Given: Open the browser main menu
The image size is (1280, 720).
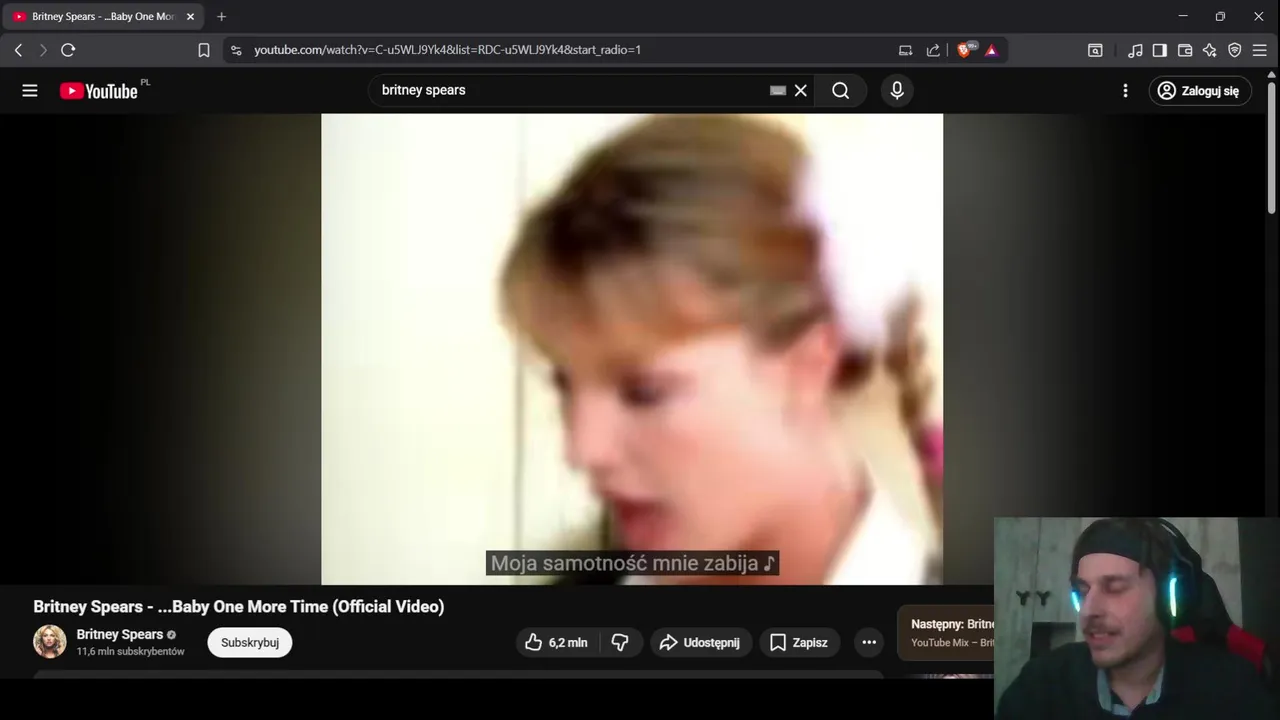Looking at the screenshot, I should (x=1260, y=50).
